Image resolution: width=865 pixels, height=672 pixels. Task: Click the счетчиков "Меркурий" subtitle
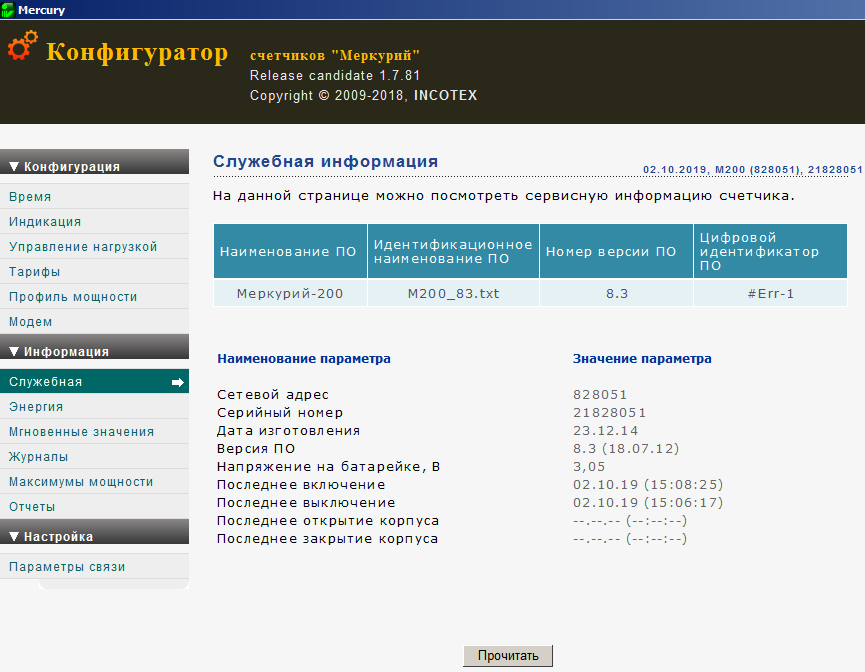[334, 55]
